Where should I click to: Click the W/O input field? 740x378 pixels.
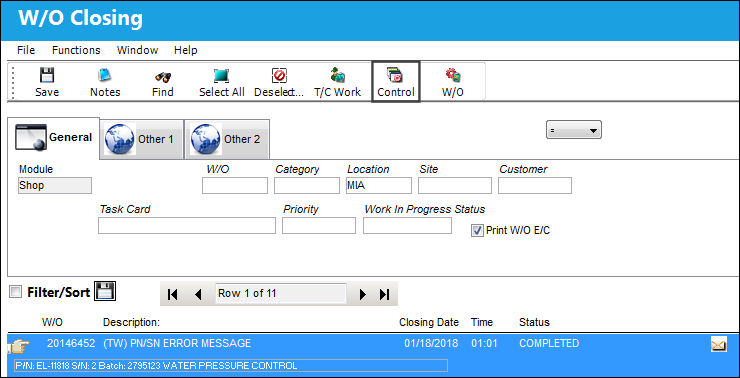coord(235,185)
